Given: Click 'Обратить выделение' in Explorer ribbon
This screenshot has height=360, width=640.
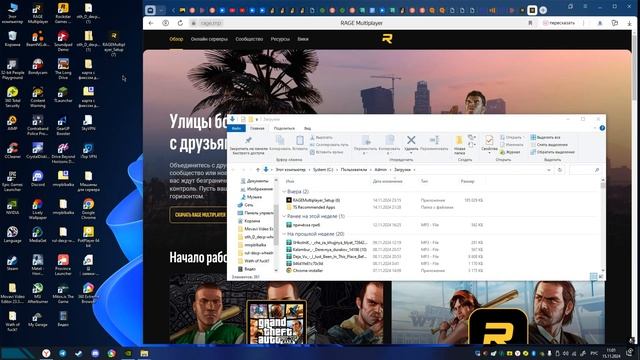Looking at the screenshot, I should 552,152.
